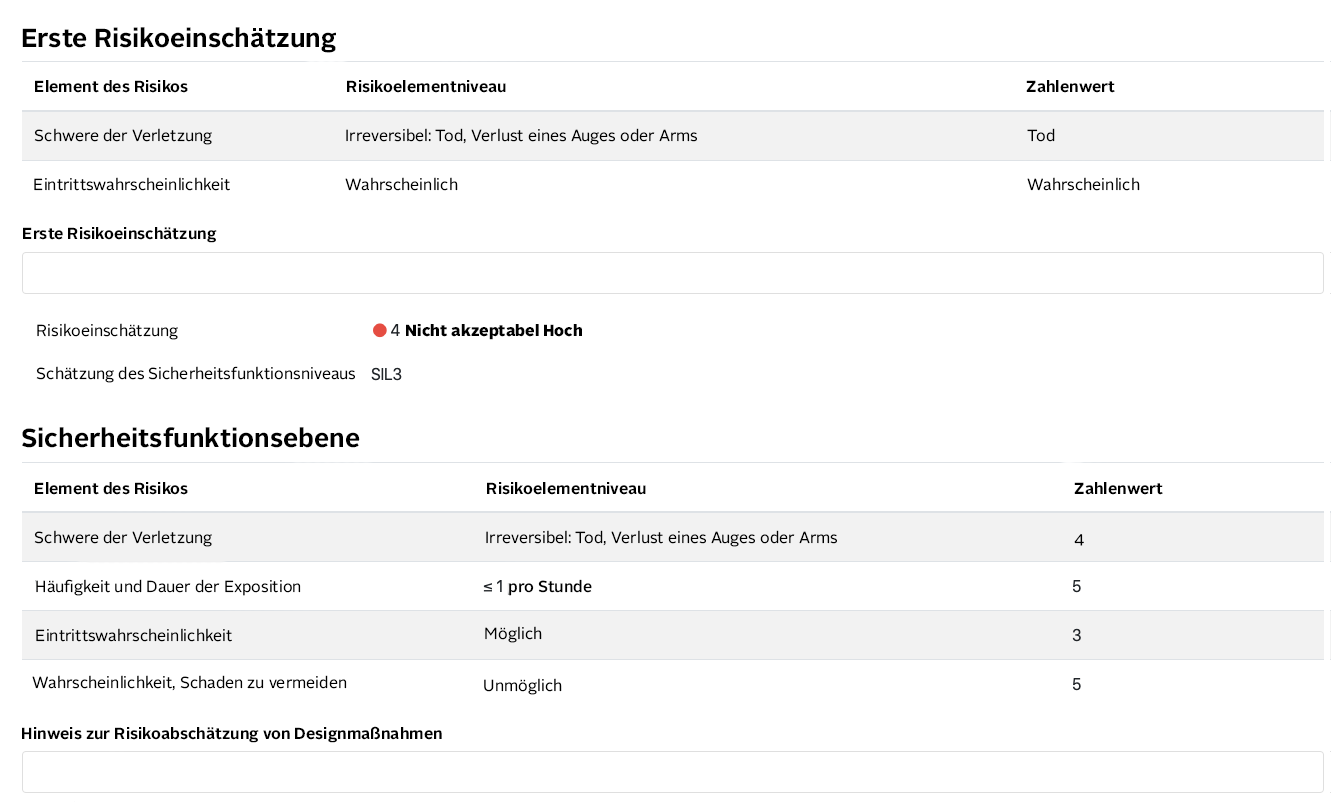The image size is (1331, 807).
Task: Select the 'Häufigkeit und Dauer der Exposition' row
Action: 168,587
